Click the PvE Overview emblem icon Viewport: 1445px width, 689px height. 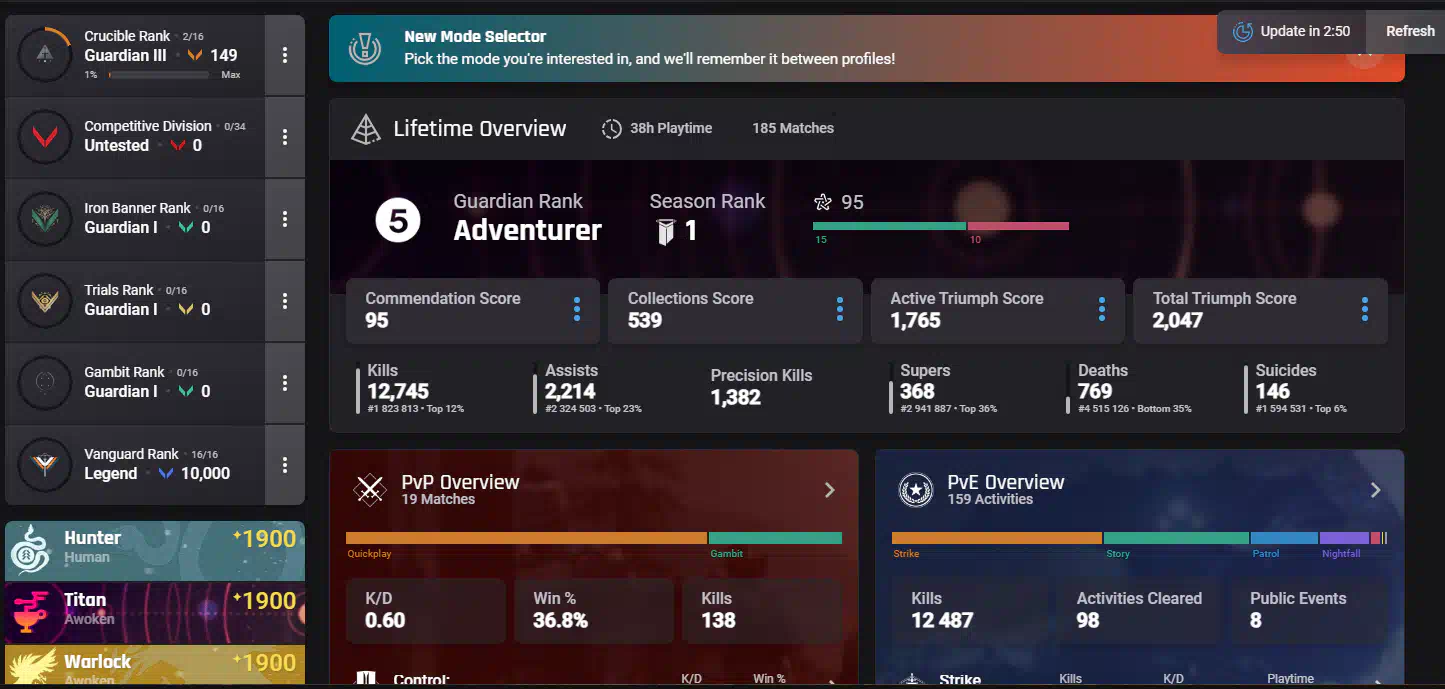coord(915,490)
